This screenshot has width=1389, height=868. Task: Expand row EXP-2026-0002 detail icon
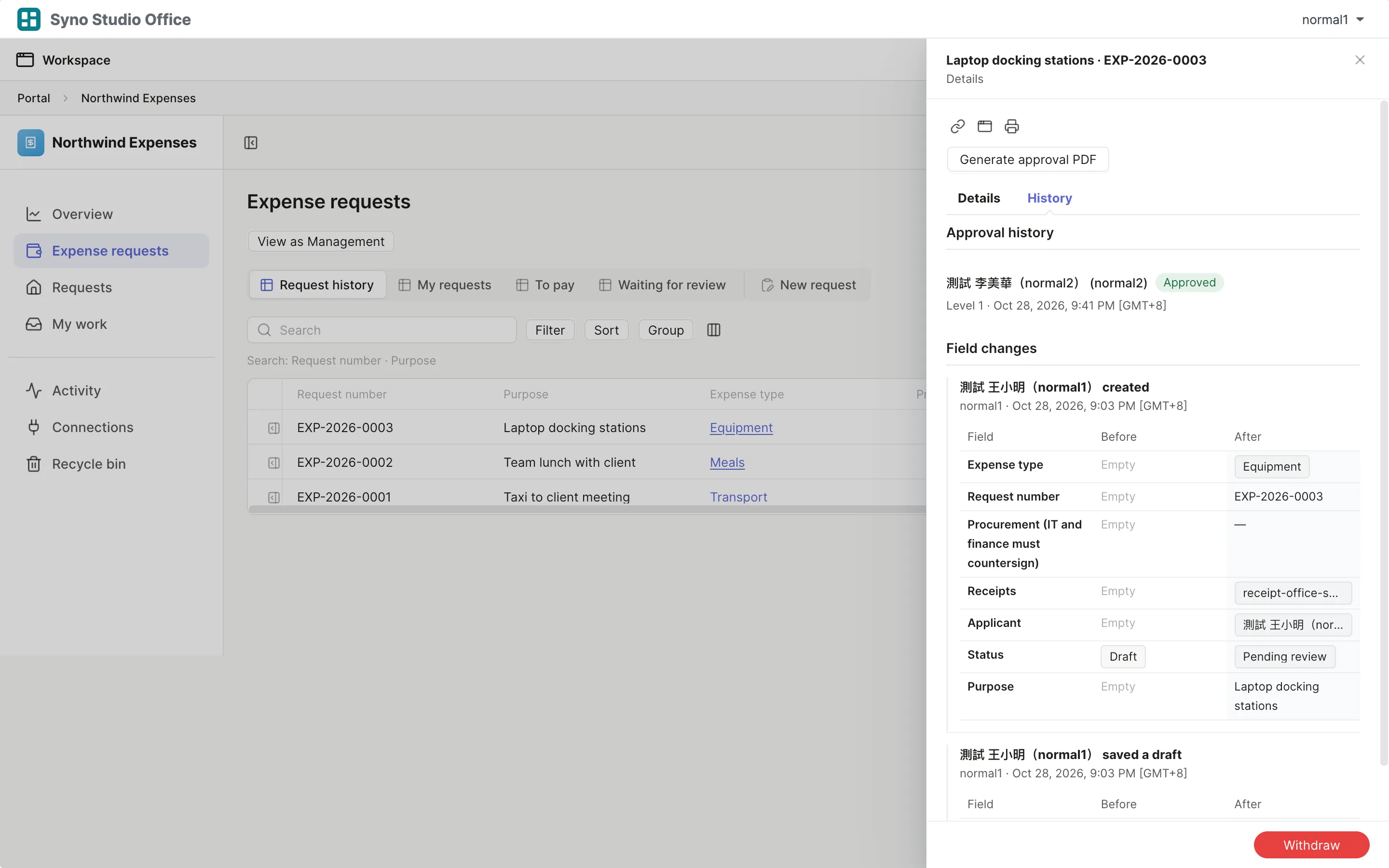point(274,463)
